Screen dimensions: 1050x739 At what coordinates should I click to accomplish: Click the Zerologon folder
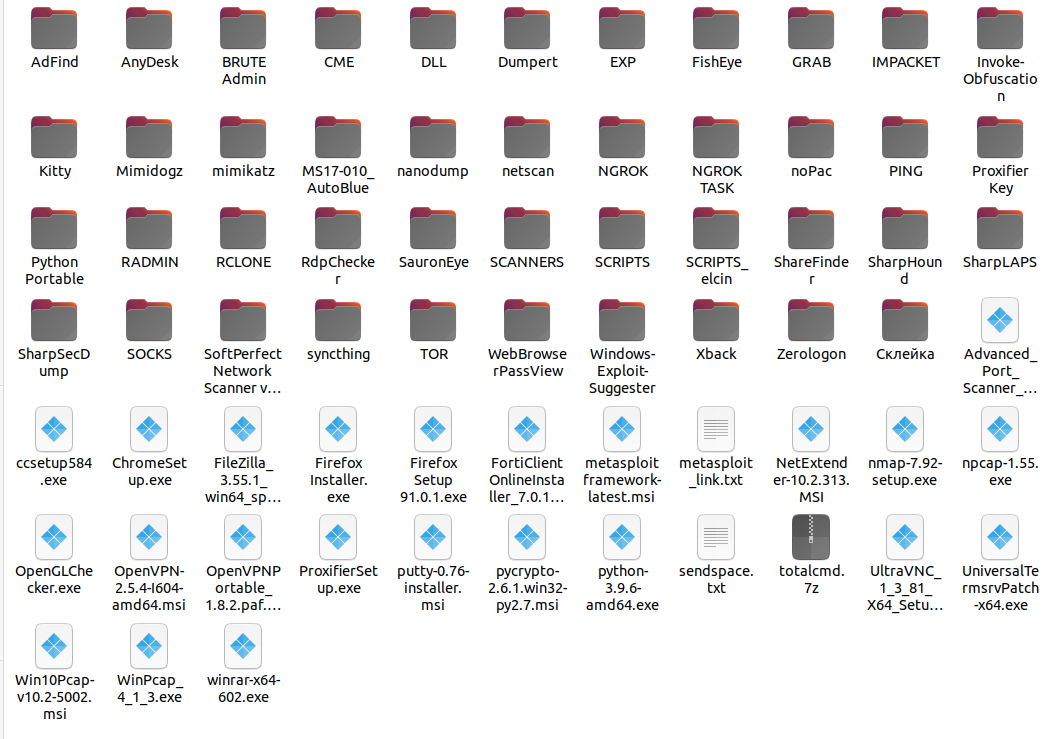click(811, 321)
